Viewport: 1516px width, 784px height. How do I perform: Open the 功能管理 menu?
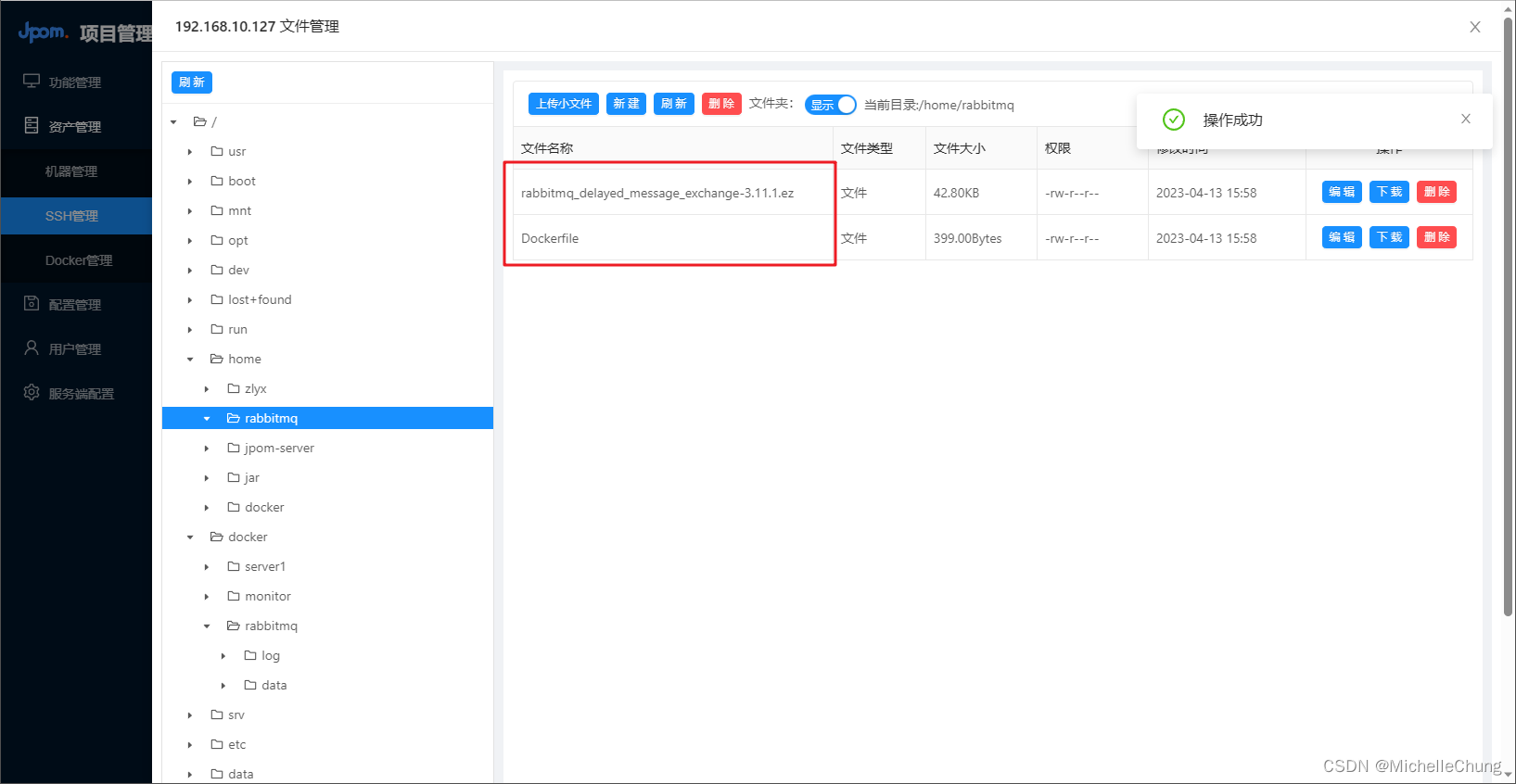point(76,82)
